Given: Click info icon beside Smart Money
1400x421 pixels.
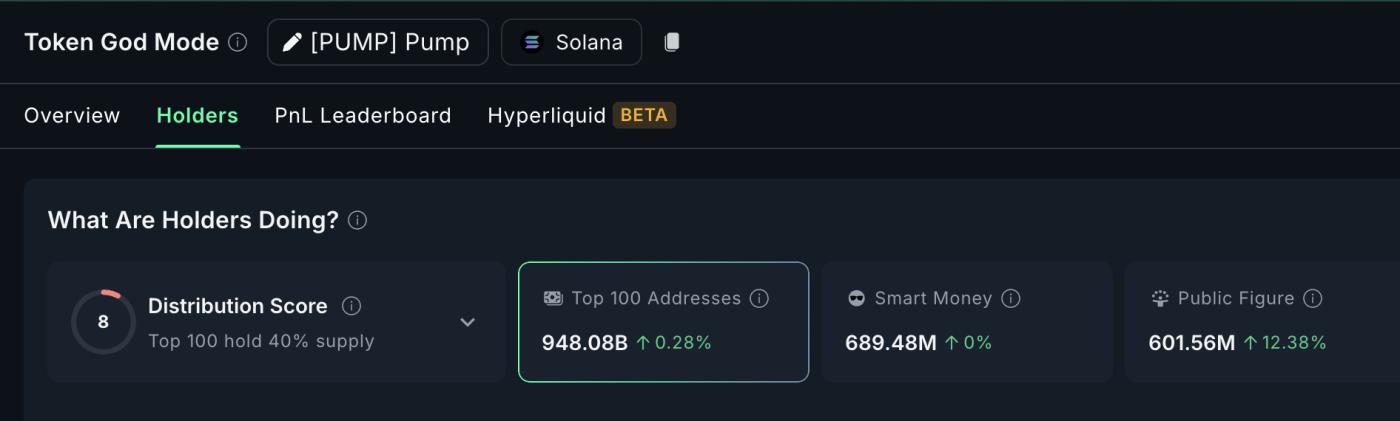Looking at the screenshot, I should tap(1010, 298).
